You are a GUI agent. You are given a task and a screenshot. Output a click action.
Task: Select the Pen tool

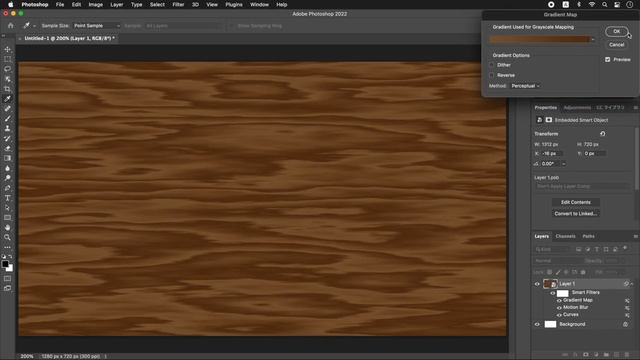point(7,188)
